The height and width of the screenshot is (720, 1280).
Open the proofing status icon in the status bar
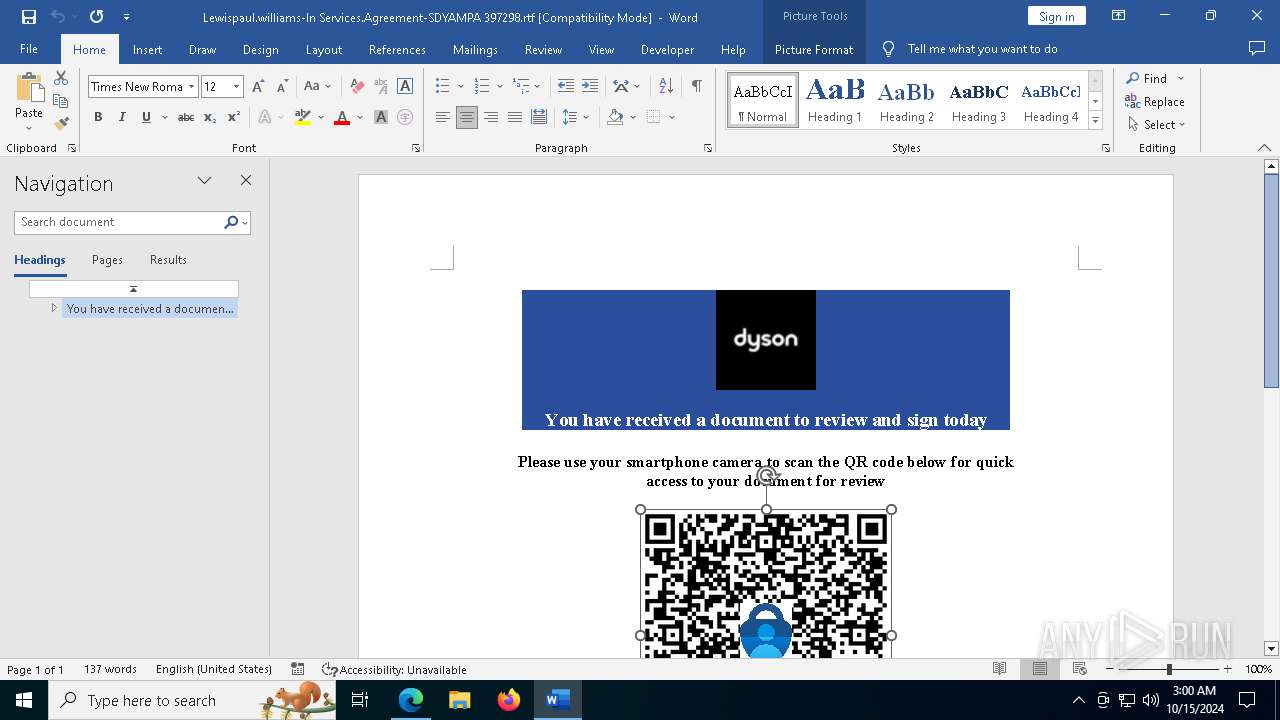(297, 669)
